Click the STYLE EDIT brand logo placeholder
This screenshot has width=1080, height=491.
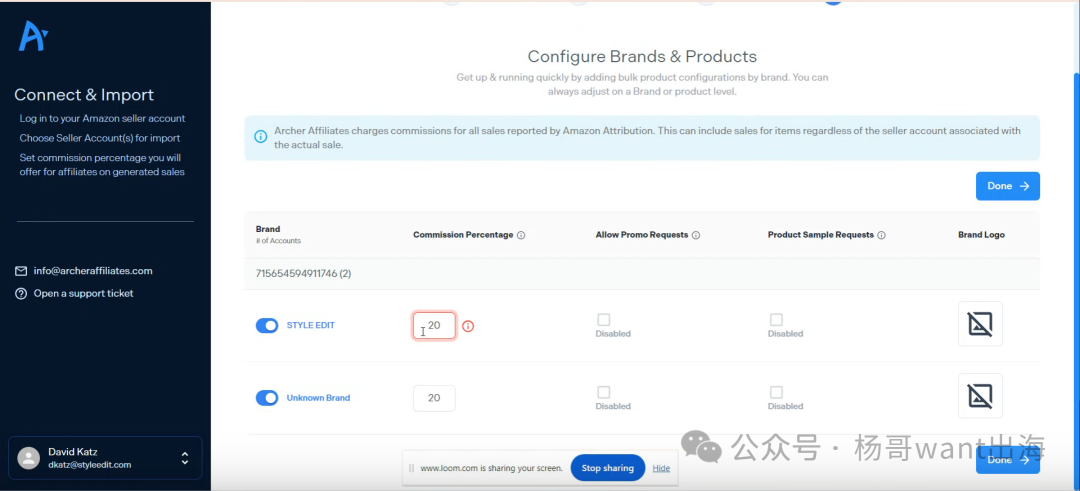(980, 324)
